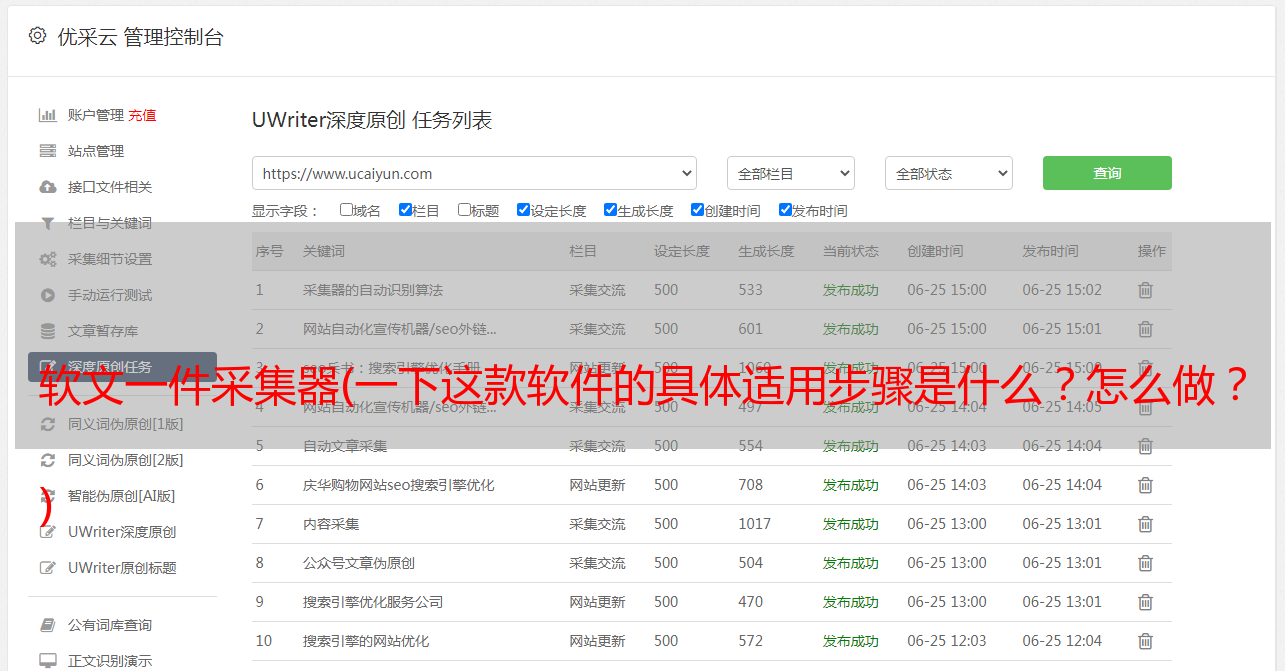1285x671 pixels.
Task: Click keyword 自动文章采集
Action: (x=345, y=446)
